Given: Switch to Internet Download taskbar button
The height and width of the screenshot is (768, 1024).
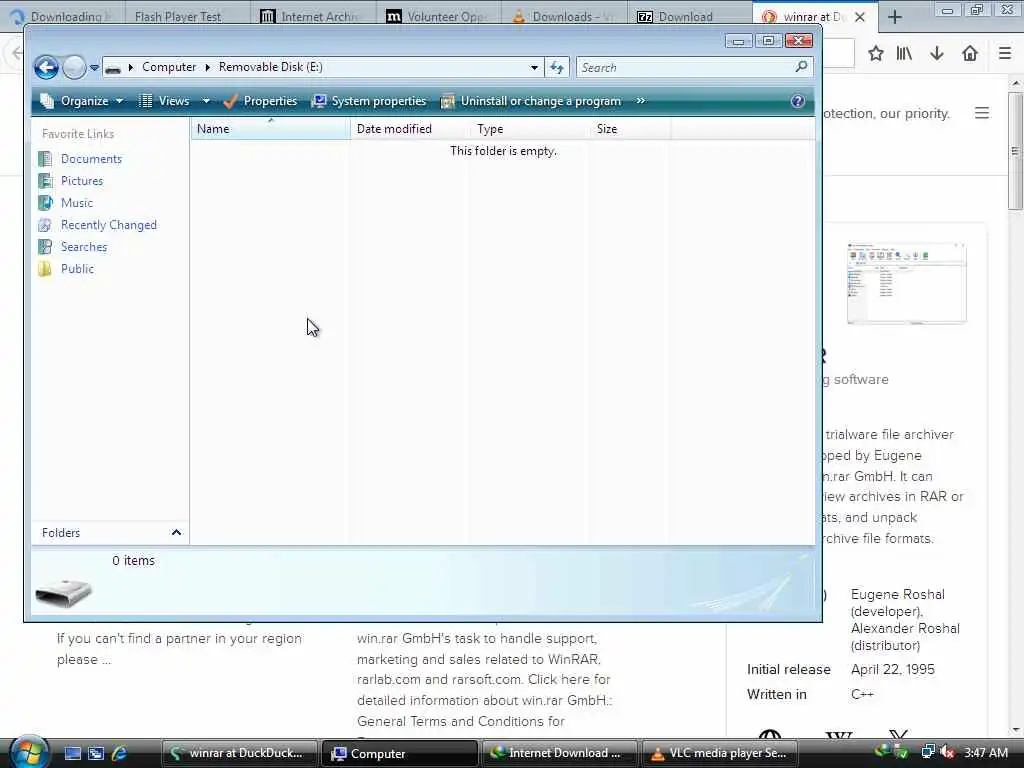Looking at the screenshot, I should pyautogui.click(x=559, y=754).
